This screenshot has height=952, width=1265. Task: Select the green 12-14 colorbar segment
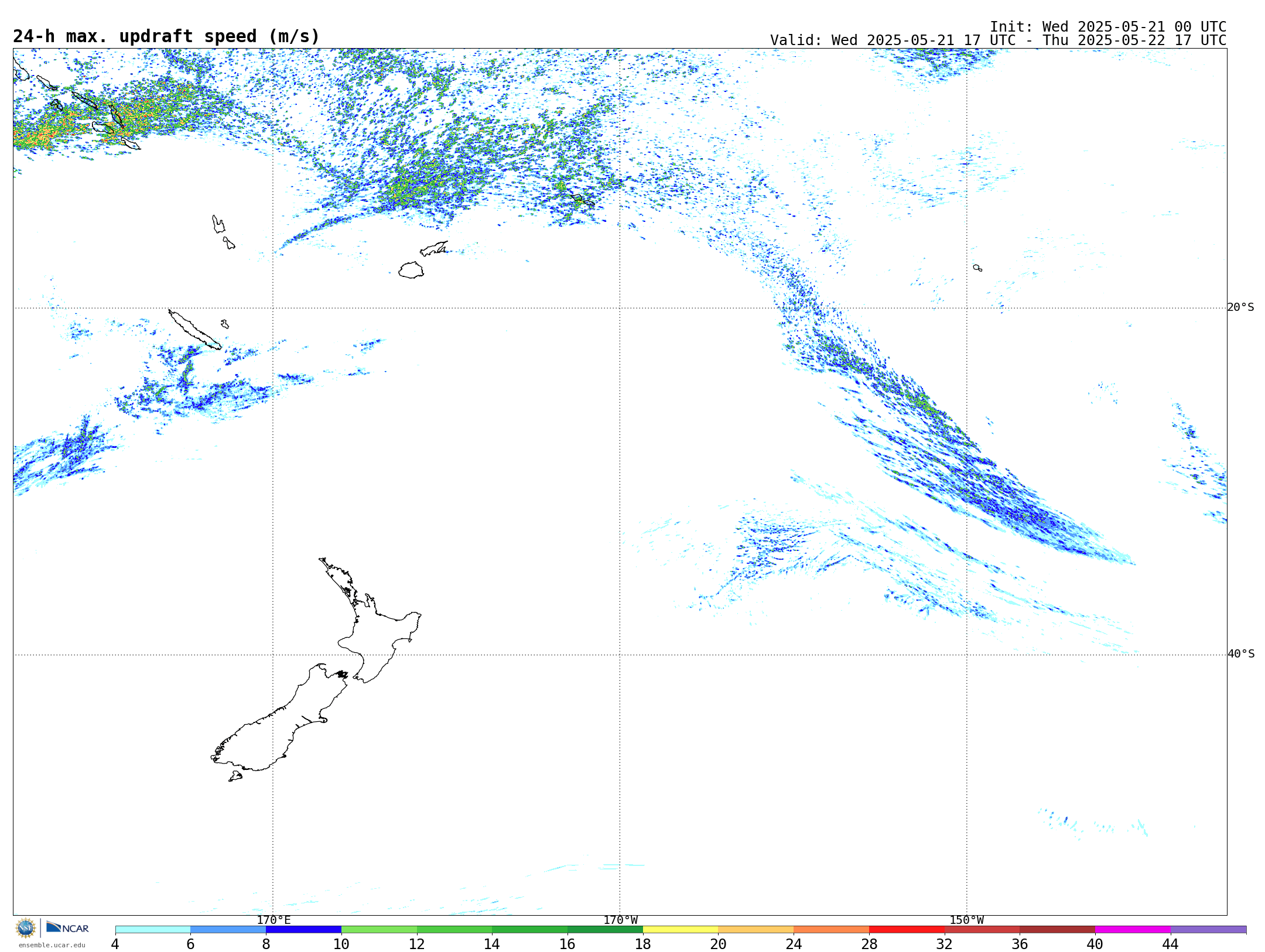pos(454,929)
